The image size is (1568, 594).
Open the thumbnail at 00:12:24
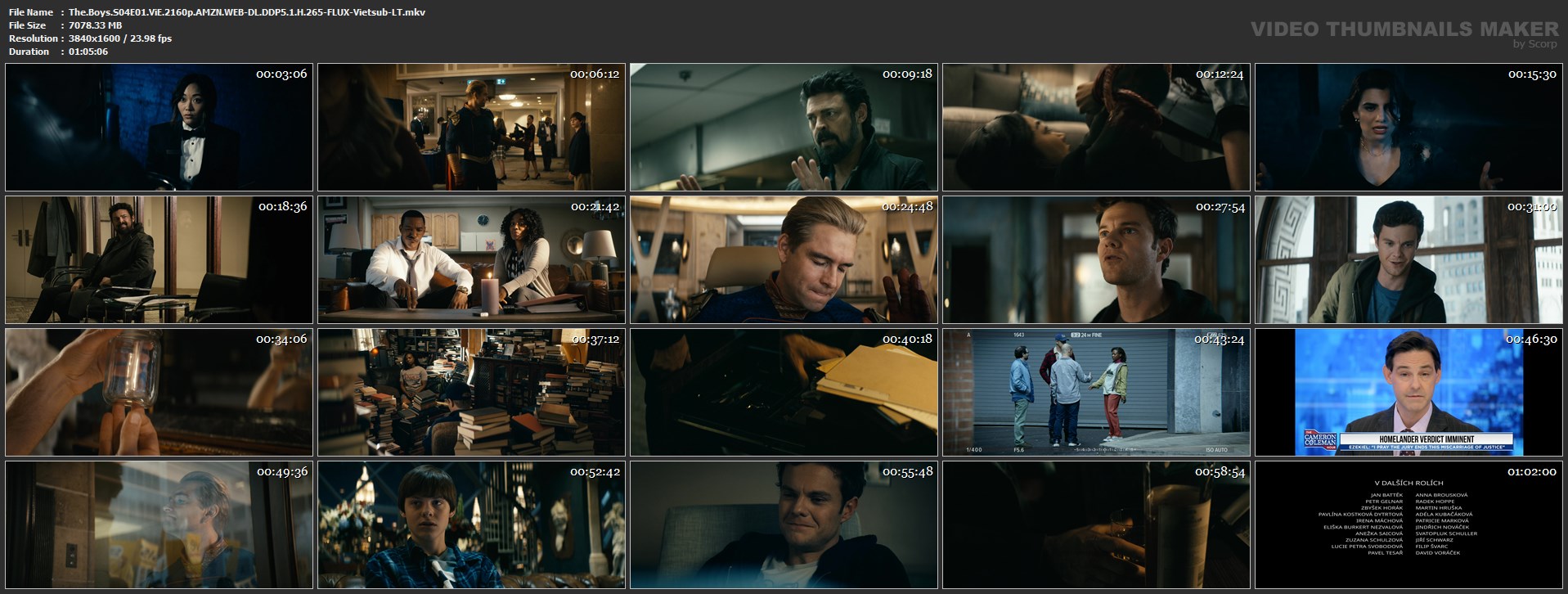(x=1096, y=128)
